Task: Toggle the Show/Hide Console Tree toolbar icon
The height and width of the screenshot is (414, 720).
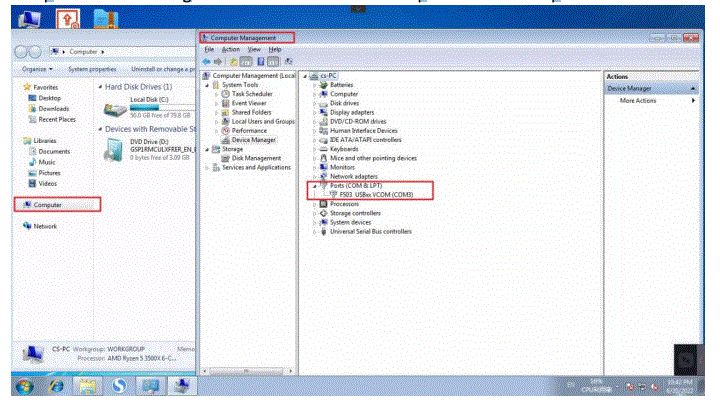Action: 246,62
